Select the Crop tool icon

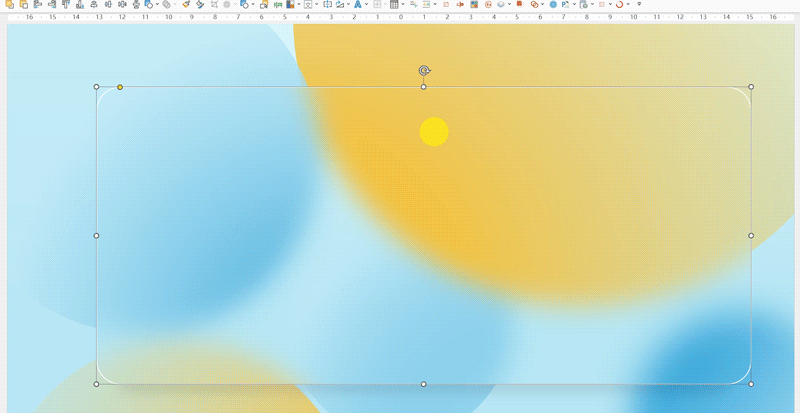point(214,4)
